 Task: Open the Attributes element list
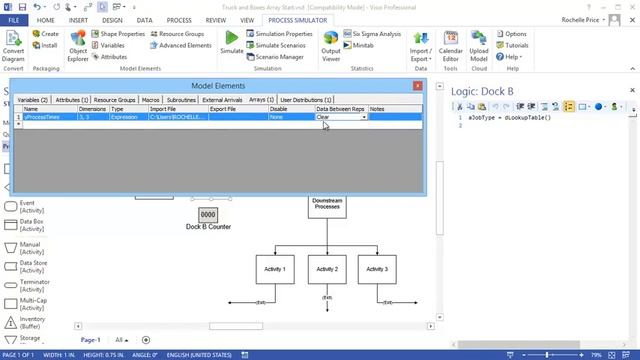pyautogui.click(x=109, y=57)
